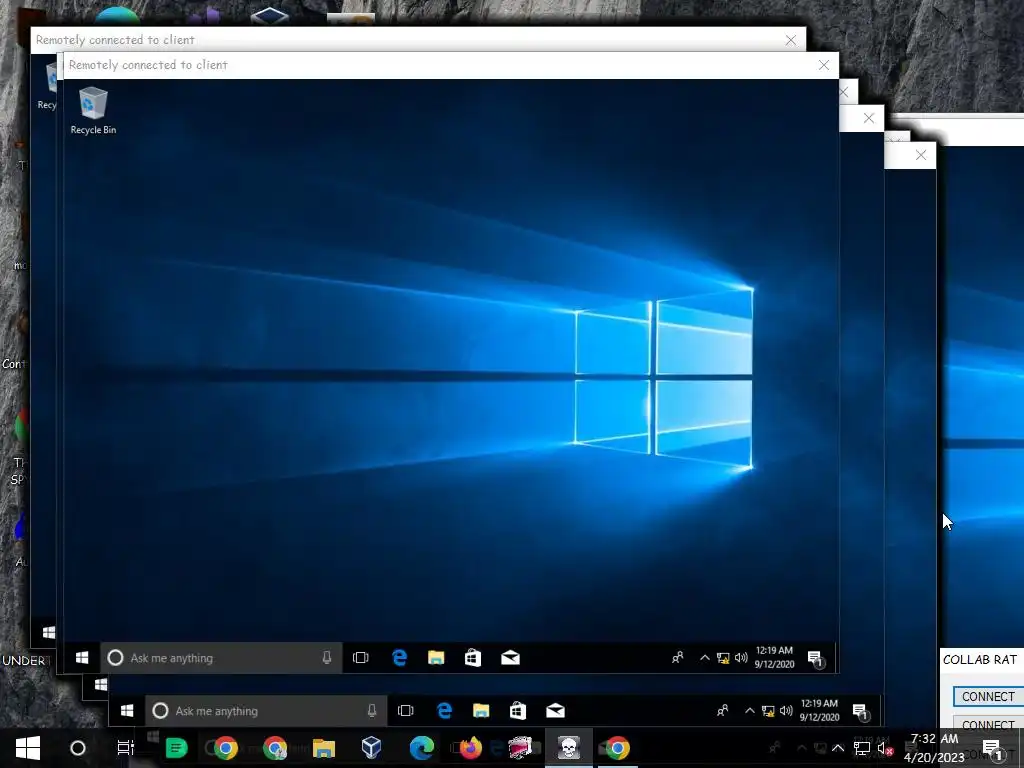The width and height of the screenshot is (1024, 768).
Task: Click the microphone on the lower rear remote taskbar
Action: 372,711
